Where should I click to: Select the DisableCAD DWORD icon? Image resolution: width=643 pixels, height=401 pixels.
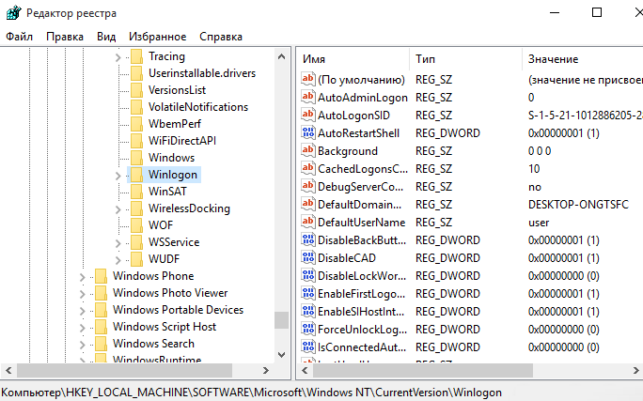pyautogui.click(x=308, y=257)
